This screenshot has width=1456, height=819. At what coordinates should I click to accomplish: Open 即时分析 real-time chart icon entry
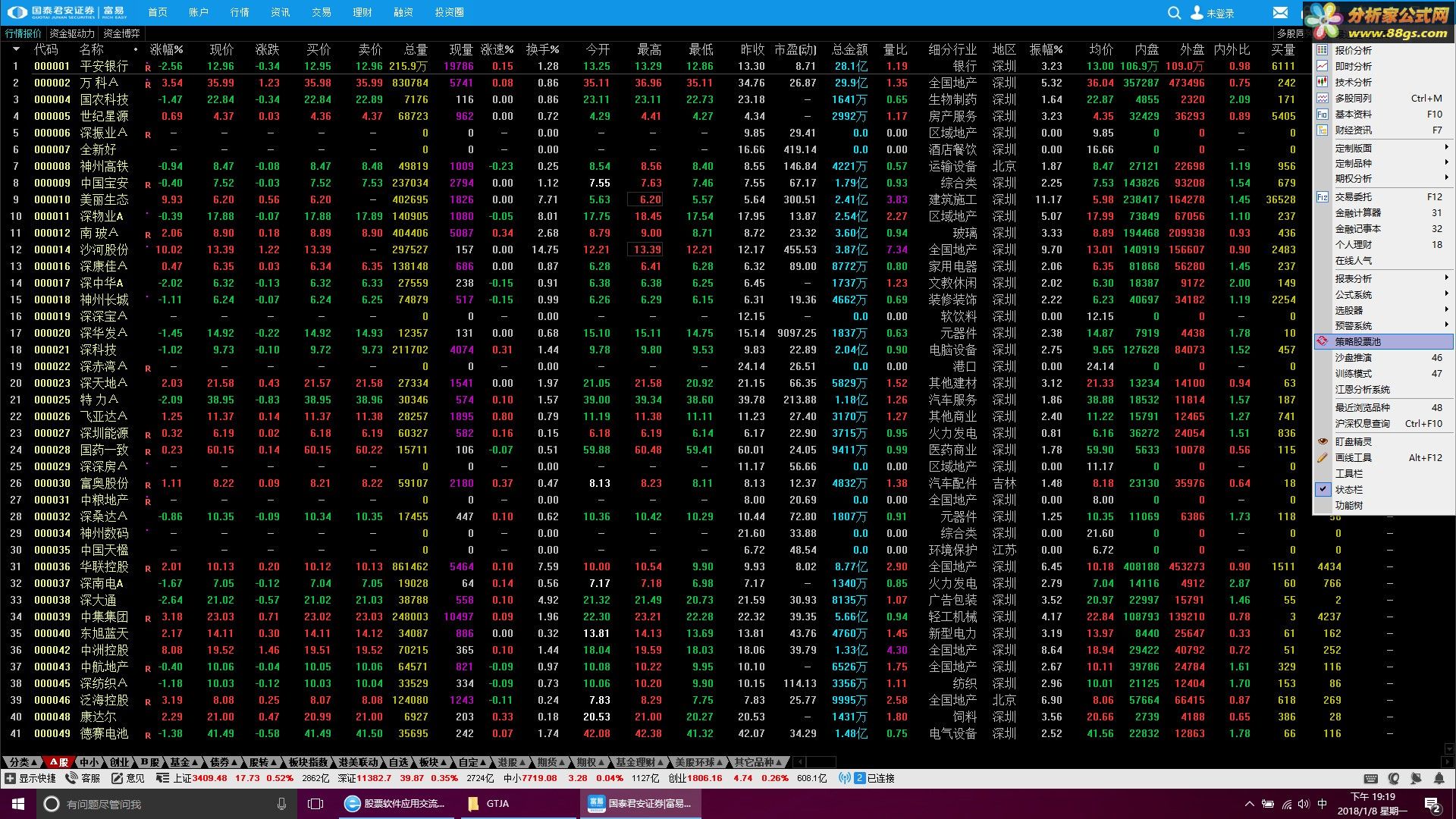(x=1322, y=66)
